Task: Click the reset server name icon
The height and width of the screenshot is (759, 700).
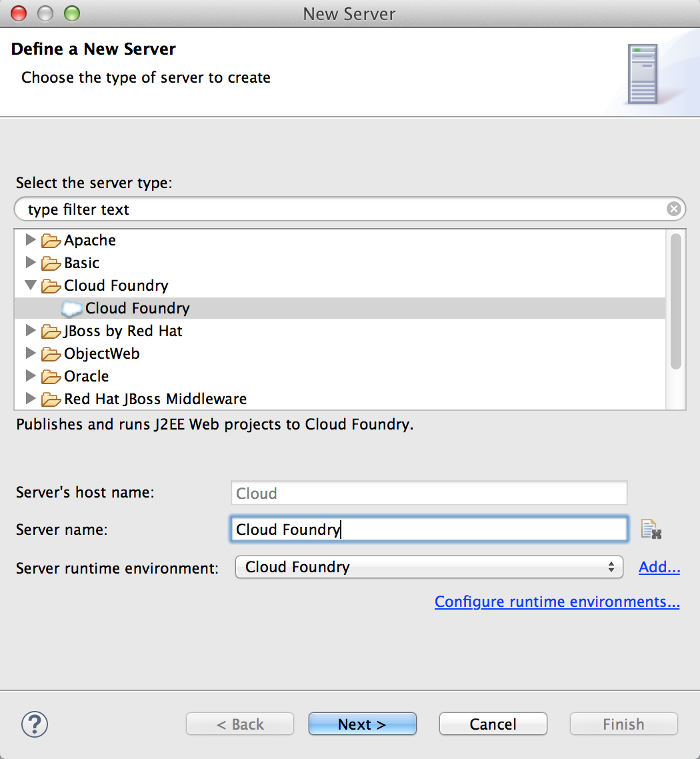Action: click(651, 530)
